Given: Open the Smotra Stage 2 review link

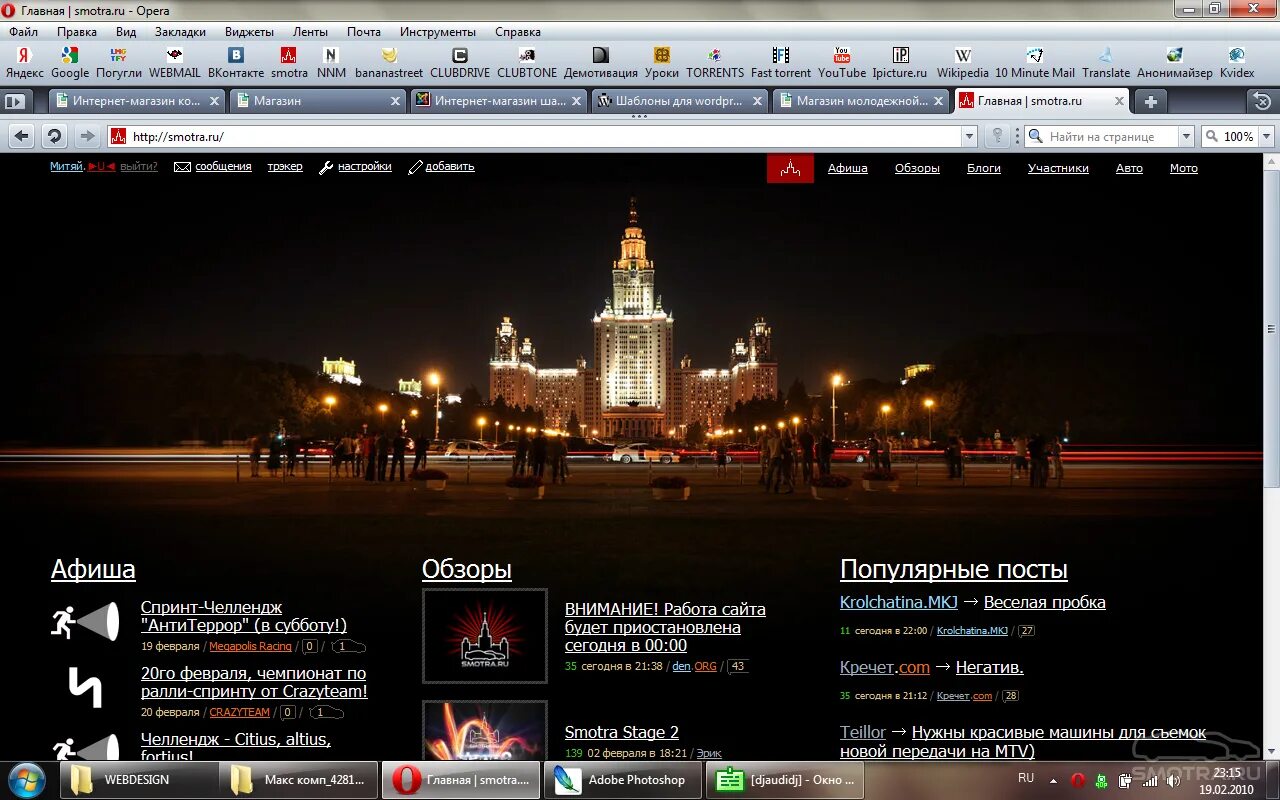Looking at the screenshot, I should tap(622, 732).
